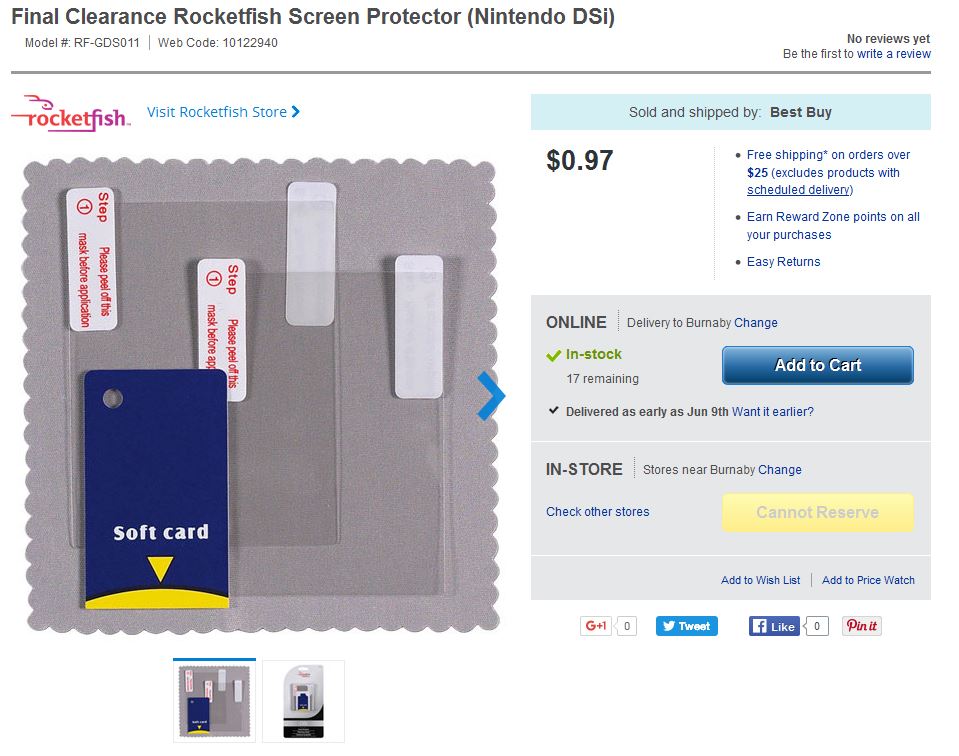Click the Cannot Reserve button

coord(817,512)
